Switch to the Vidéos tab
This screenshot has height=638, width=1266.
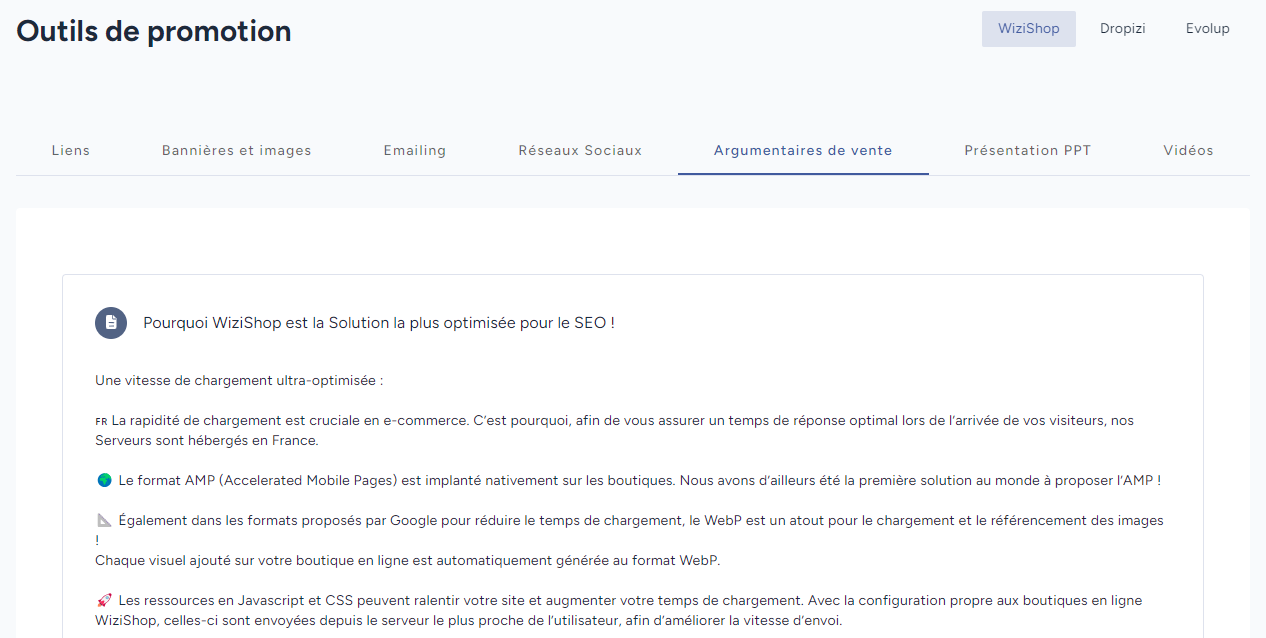pos(1188,150)
